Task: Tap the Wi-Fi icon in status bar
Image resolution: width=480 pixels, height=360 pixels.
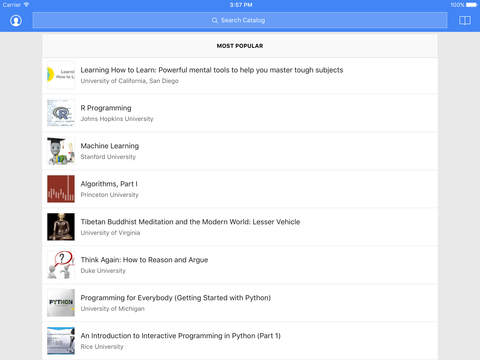Action: 26,5
